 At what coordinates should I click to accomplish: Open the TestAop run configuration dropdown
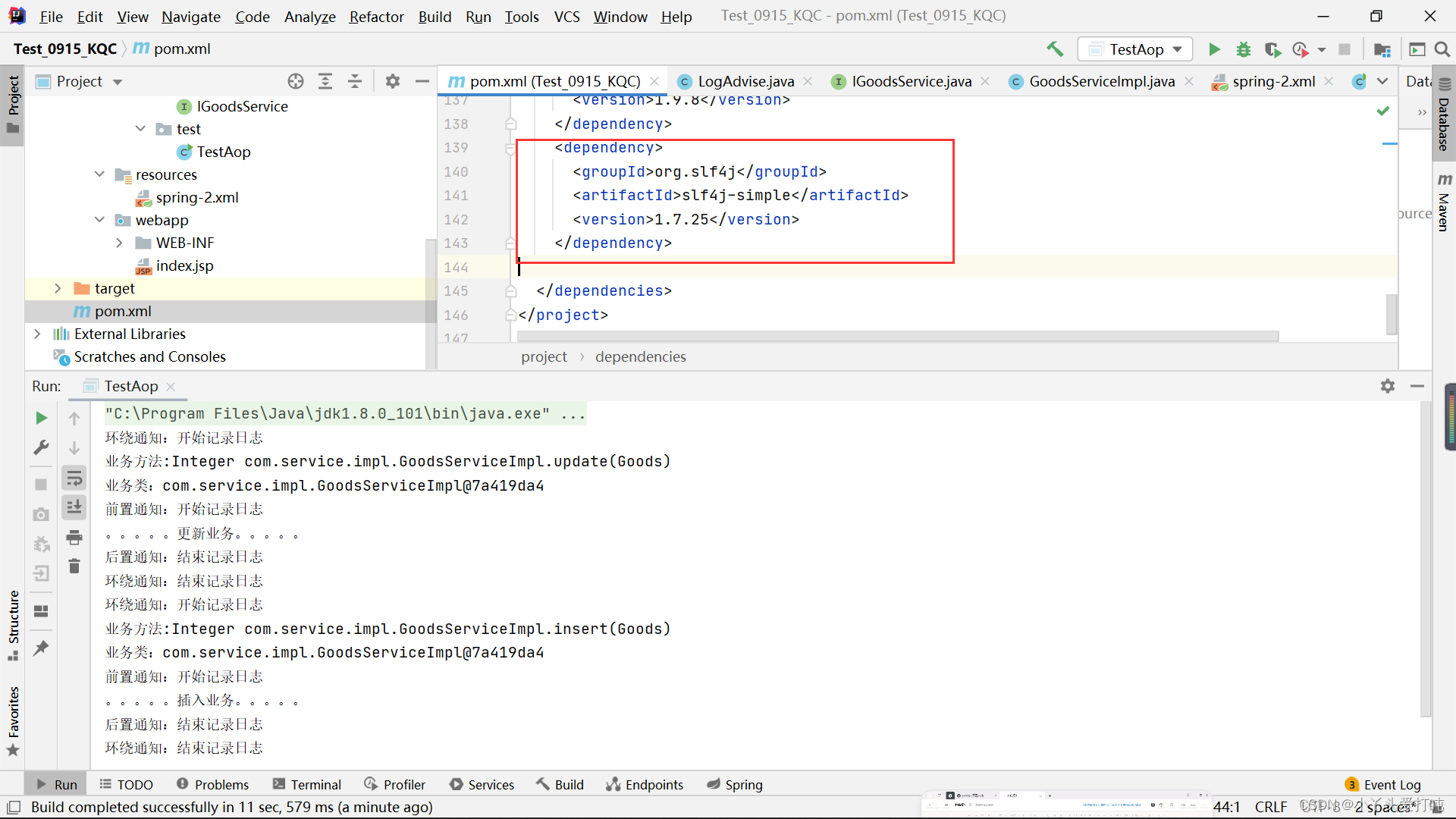pyautogui.click(x=1134, y=49)
